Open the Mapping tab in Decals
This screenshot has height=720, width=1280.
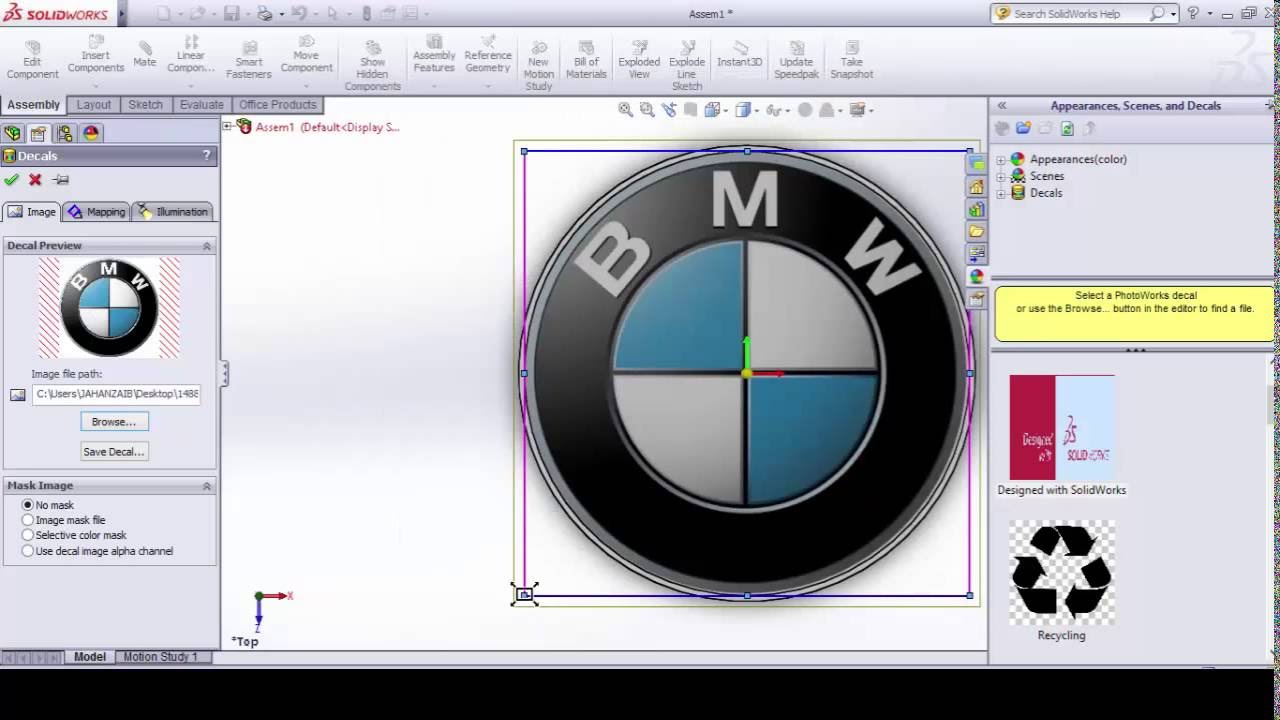point(96,211)
